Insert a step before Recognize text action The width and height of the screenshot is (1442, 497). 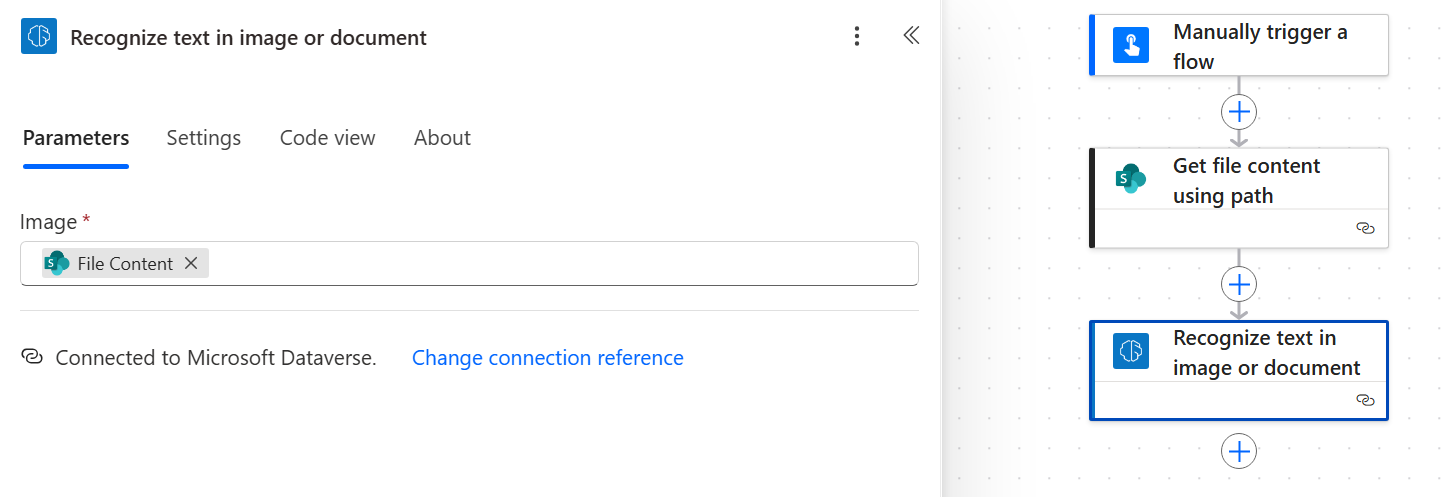(1239, 285)
